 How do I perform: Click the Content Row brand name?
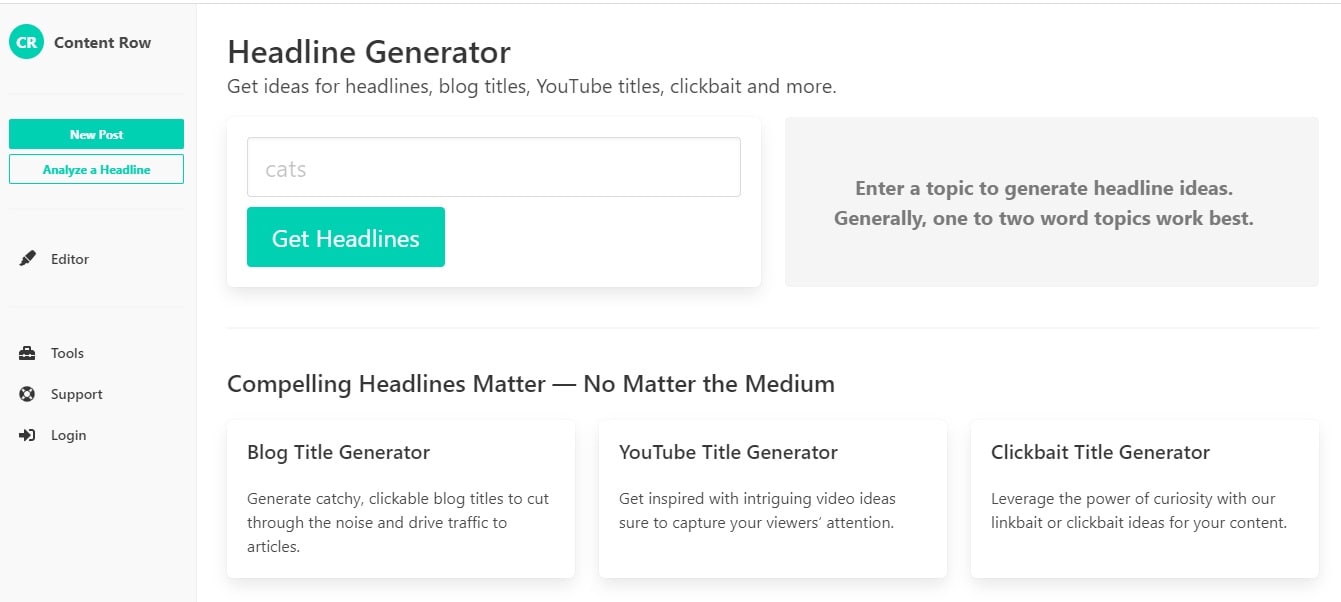pos(102,42)
